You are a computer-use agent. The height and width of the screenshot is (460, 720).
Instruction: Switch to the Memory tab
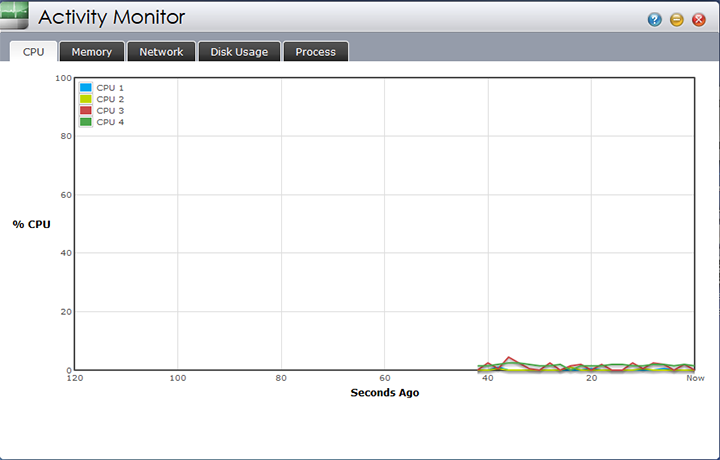[91, 51]
